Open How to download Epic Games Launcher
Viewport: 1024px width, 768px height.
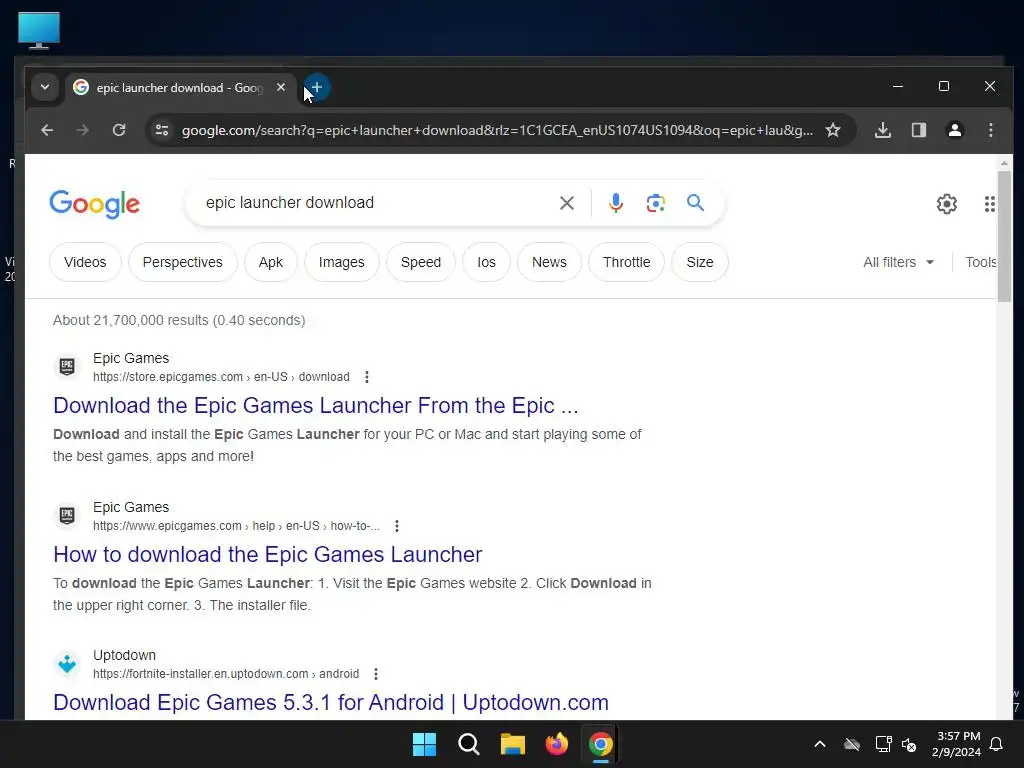[x=268, y=554]
